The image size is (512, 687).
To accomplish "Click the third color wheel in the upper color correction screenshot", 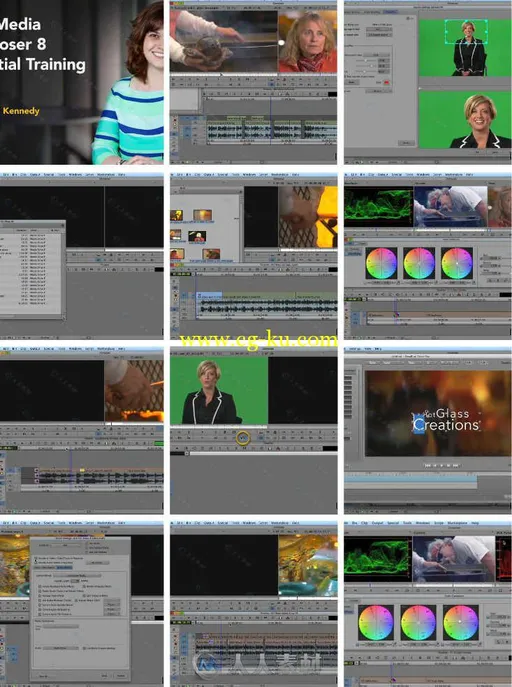I will click(456, 263).
